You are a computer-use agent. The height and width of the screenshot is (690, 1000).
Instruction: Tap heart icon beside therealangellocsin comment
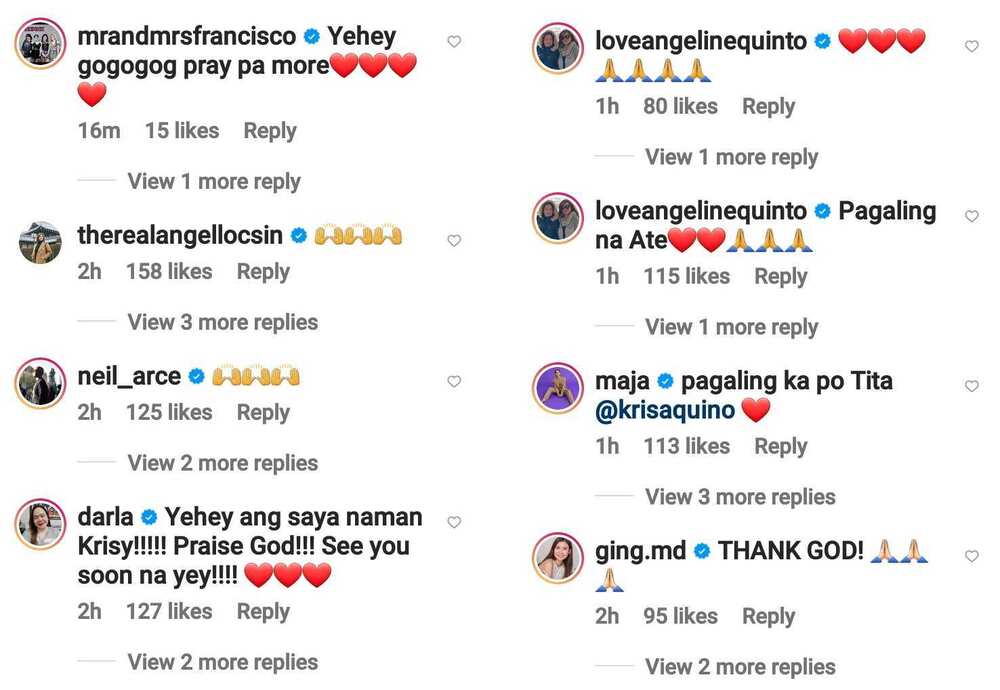pos(454,240)
